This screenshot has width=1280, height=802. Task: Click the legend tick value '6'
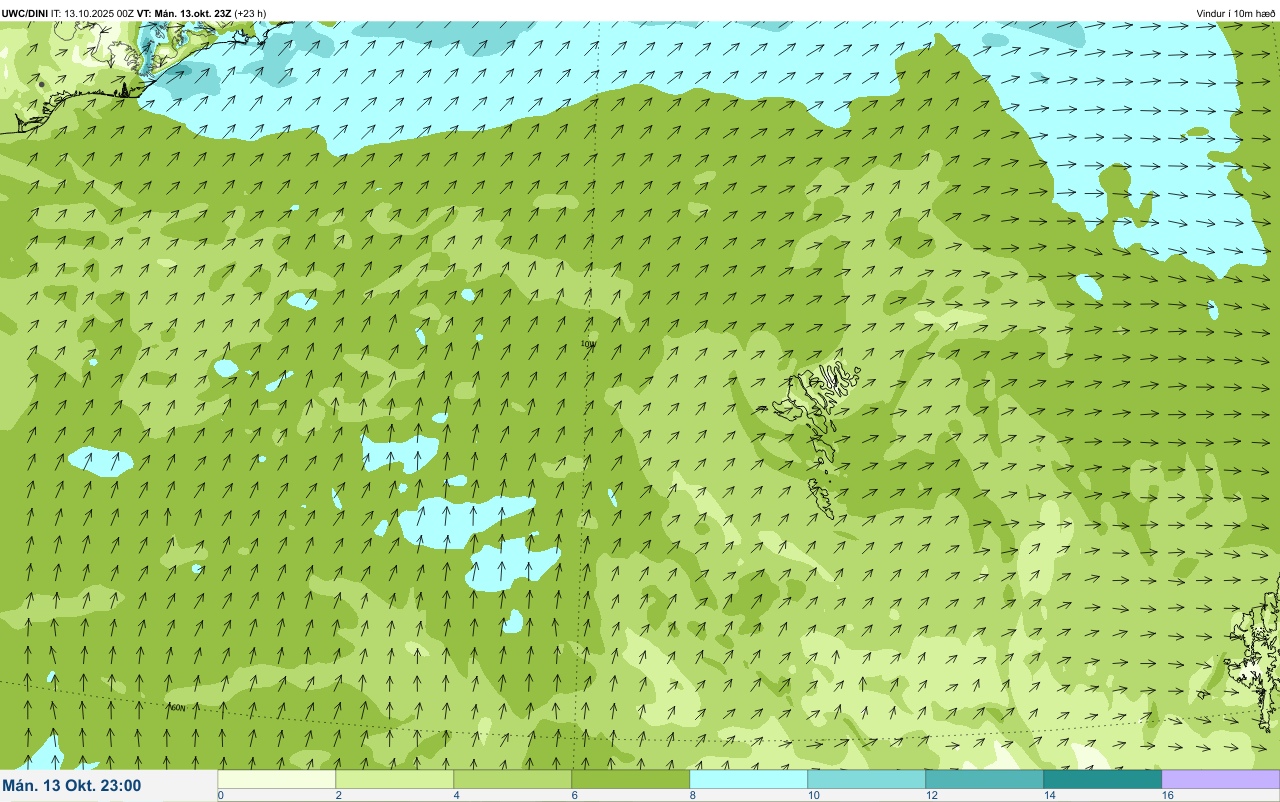(x=575, y=795)
